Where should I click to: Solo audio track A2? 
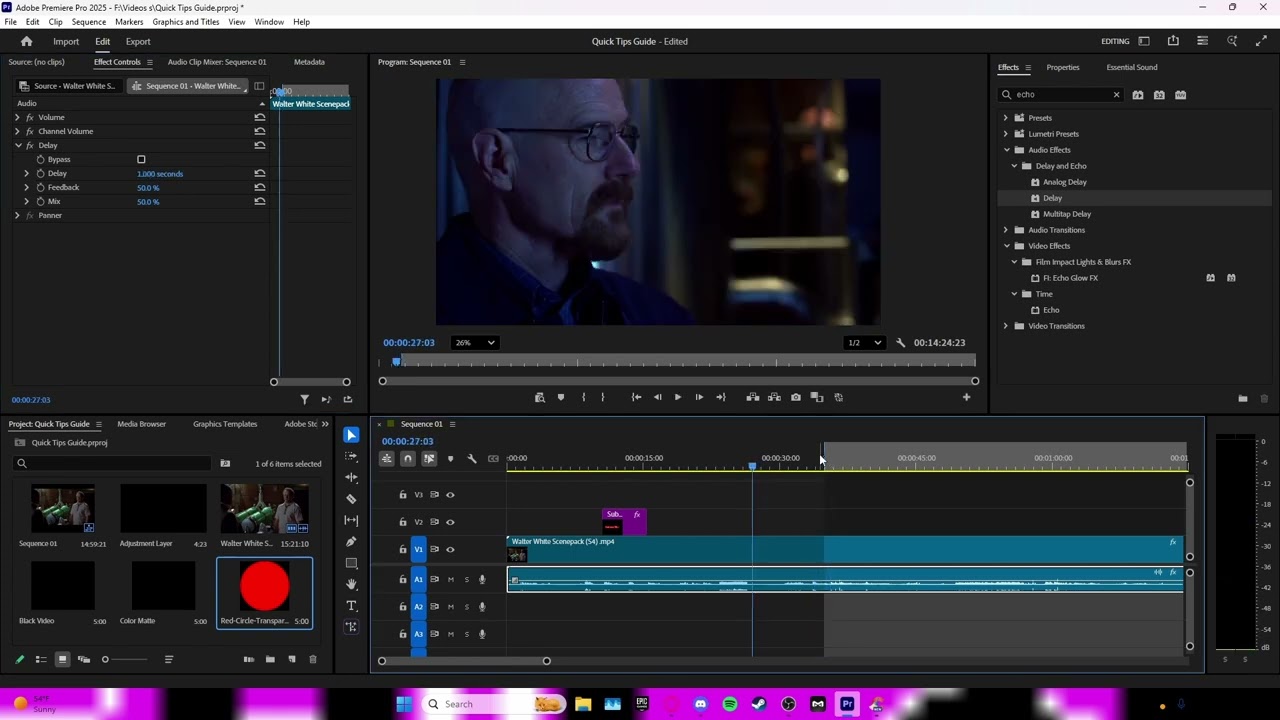(466, 607)
